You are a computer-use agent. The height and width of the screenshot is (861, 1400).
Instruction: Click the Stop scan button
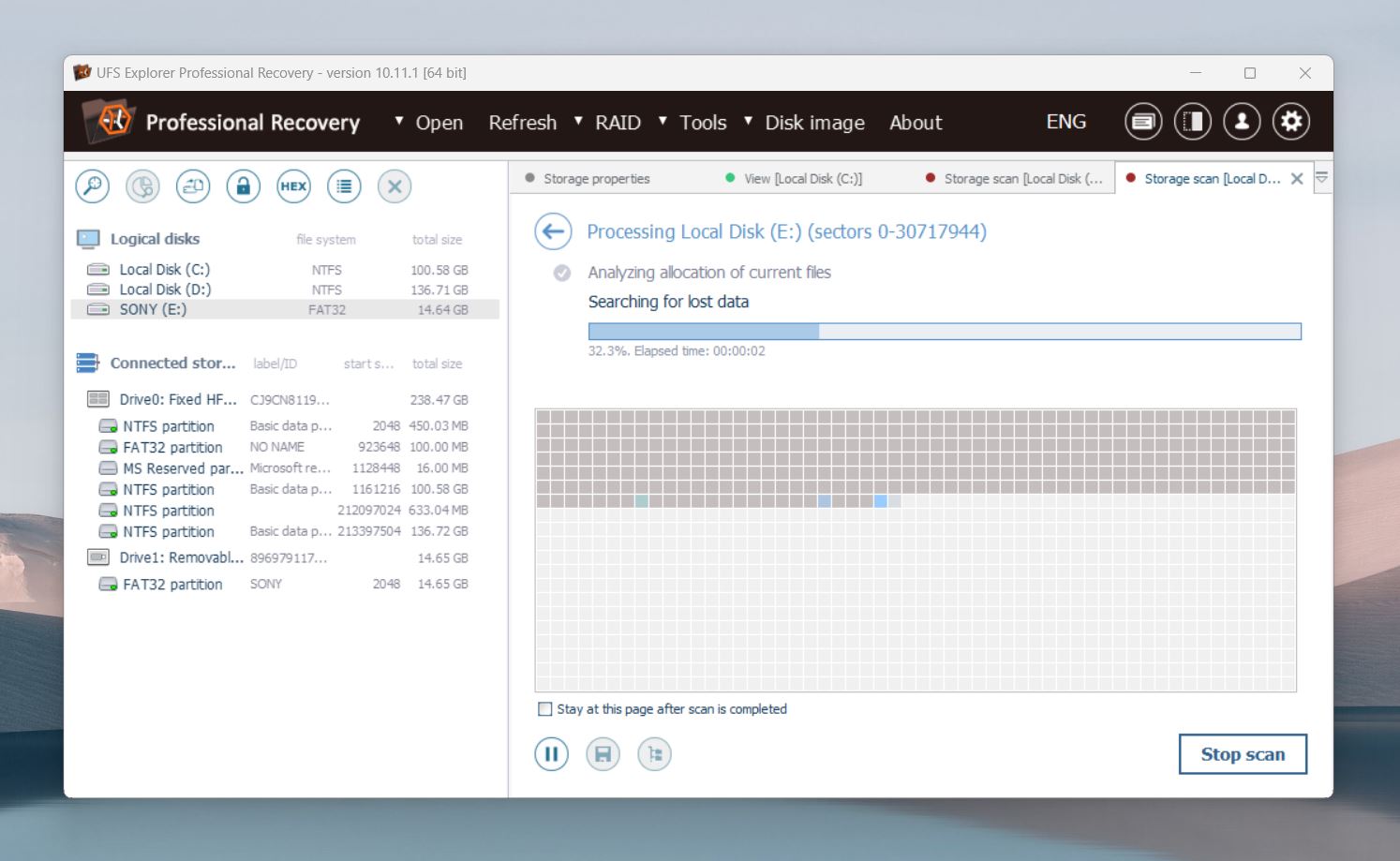coord(1242,754)
